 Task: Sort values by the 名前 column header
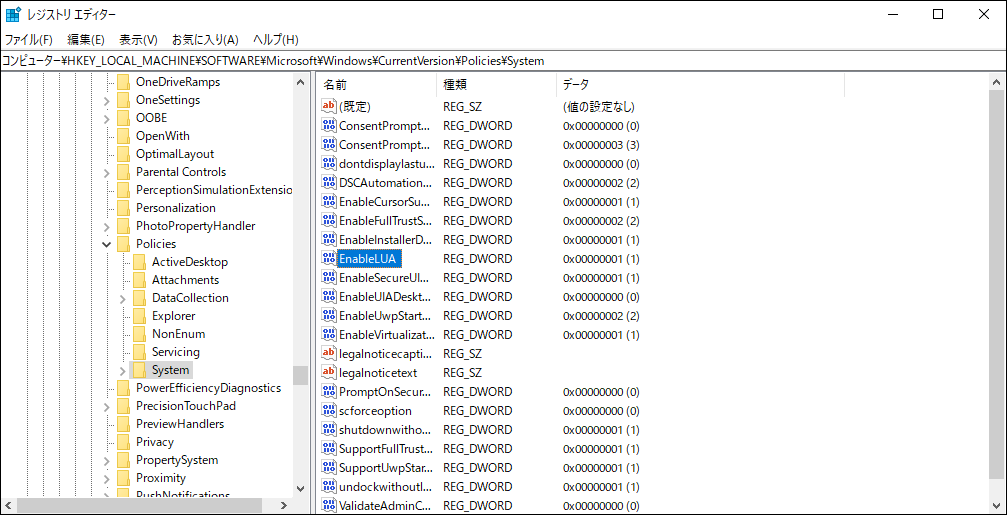pos(377,84)
